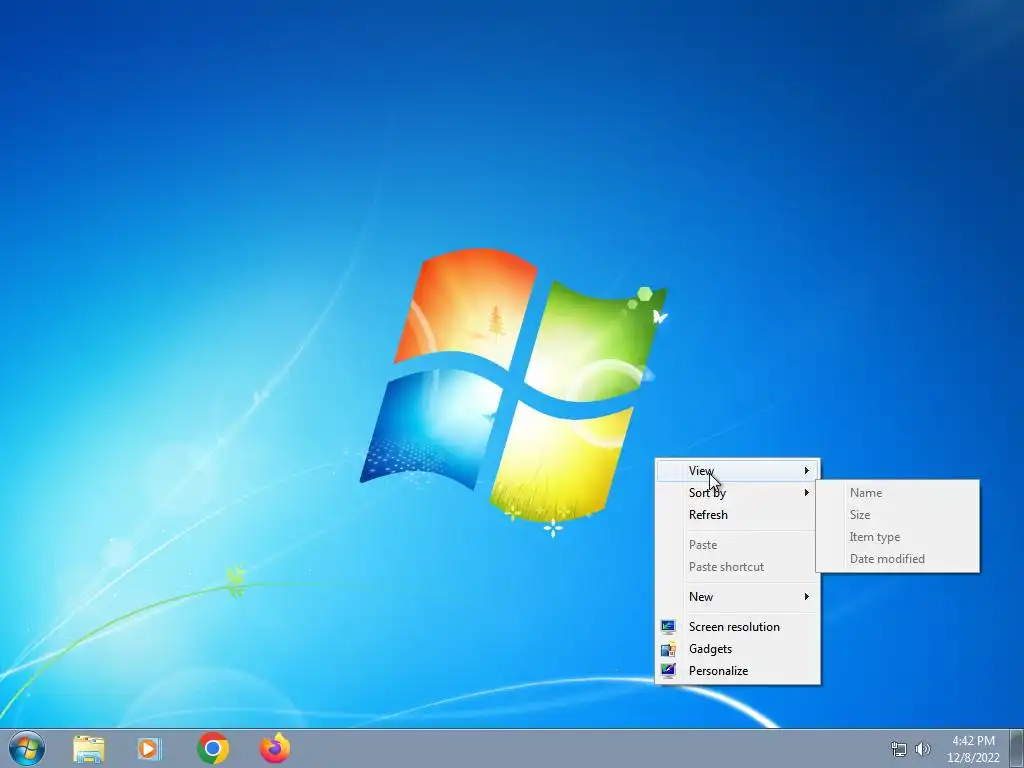The width and height of the screenshot is (1024, 768).
Task: Choose Gadgets from the context menu
Action: pos(738,648)
